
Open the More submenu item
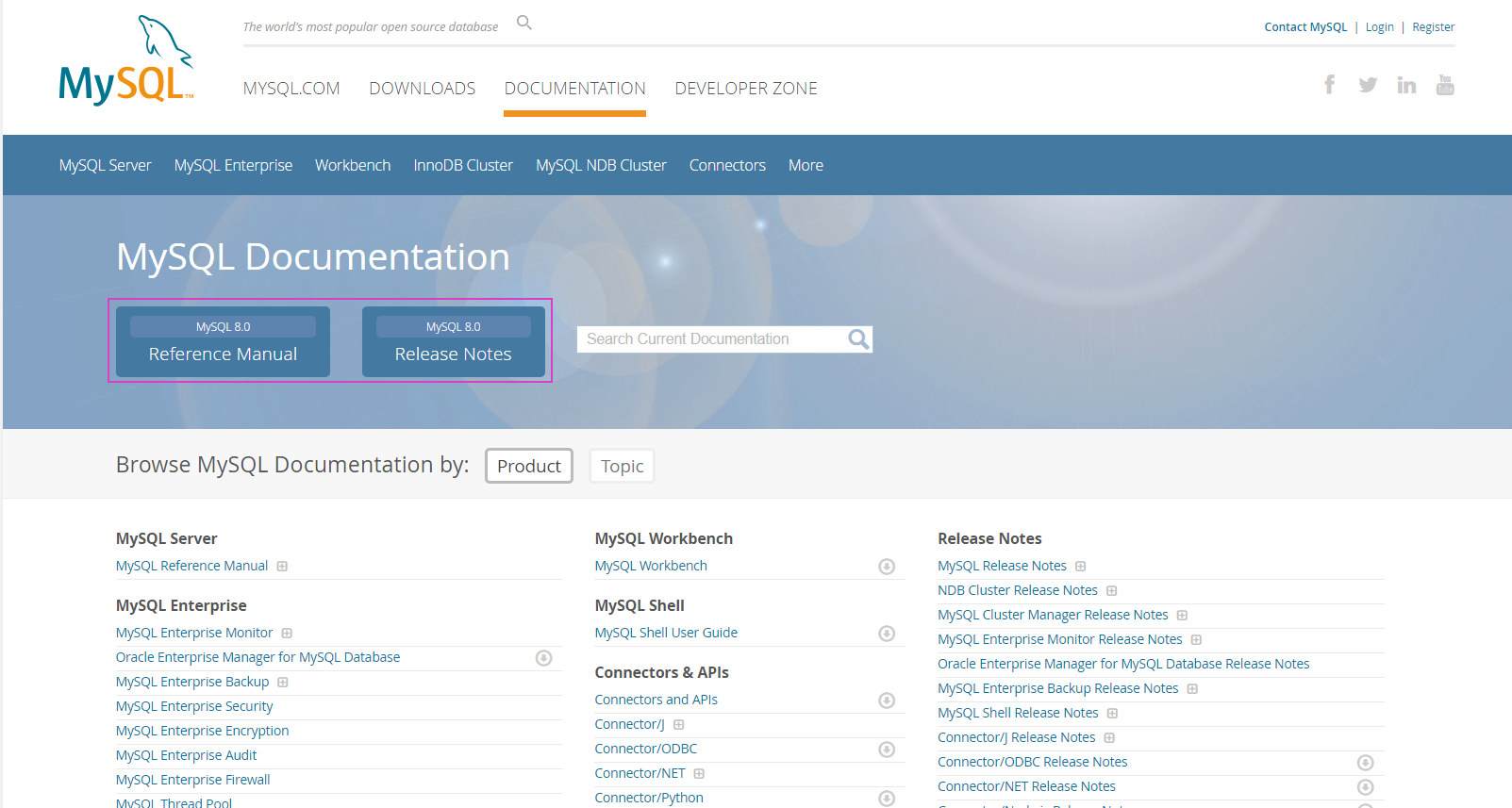tap(806, 165)
